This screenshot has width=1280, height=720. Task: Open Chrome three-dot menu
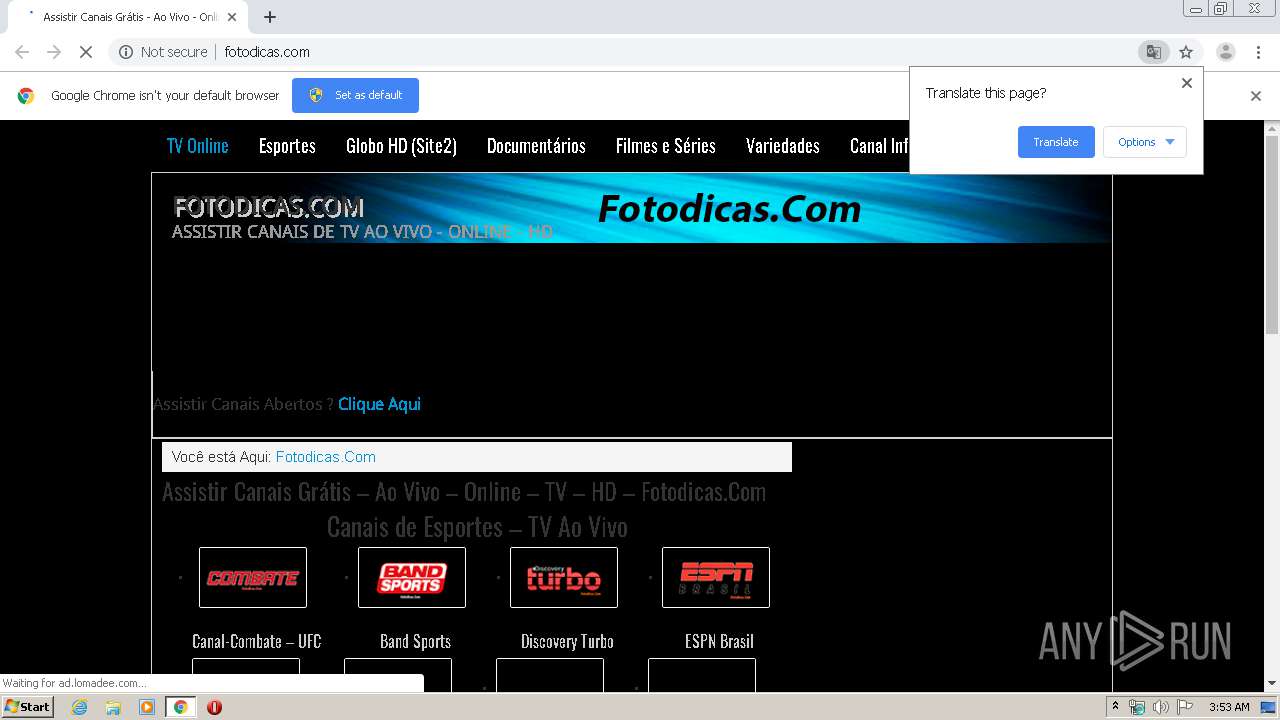point(1258,52)
